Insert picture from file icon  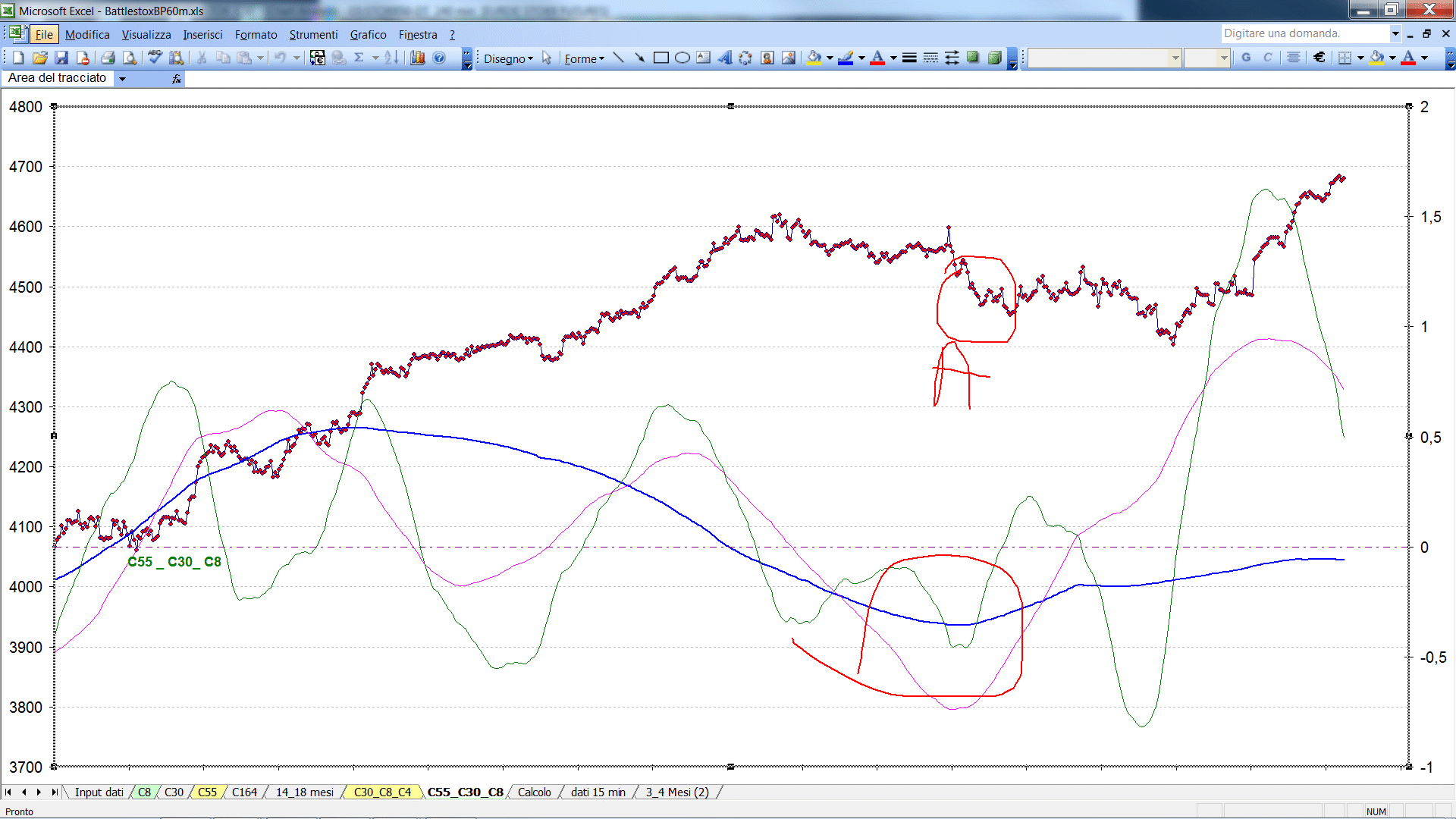(x=789, y=58)
